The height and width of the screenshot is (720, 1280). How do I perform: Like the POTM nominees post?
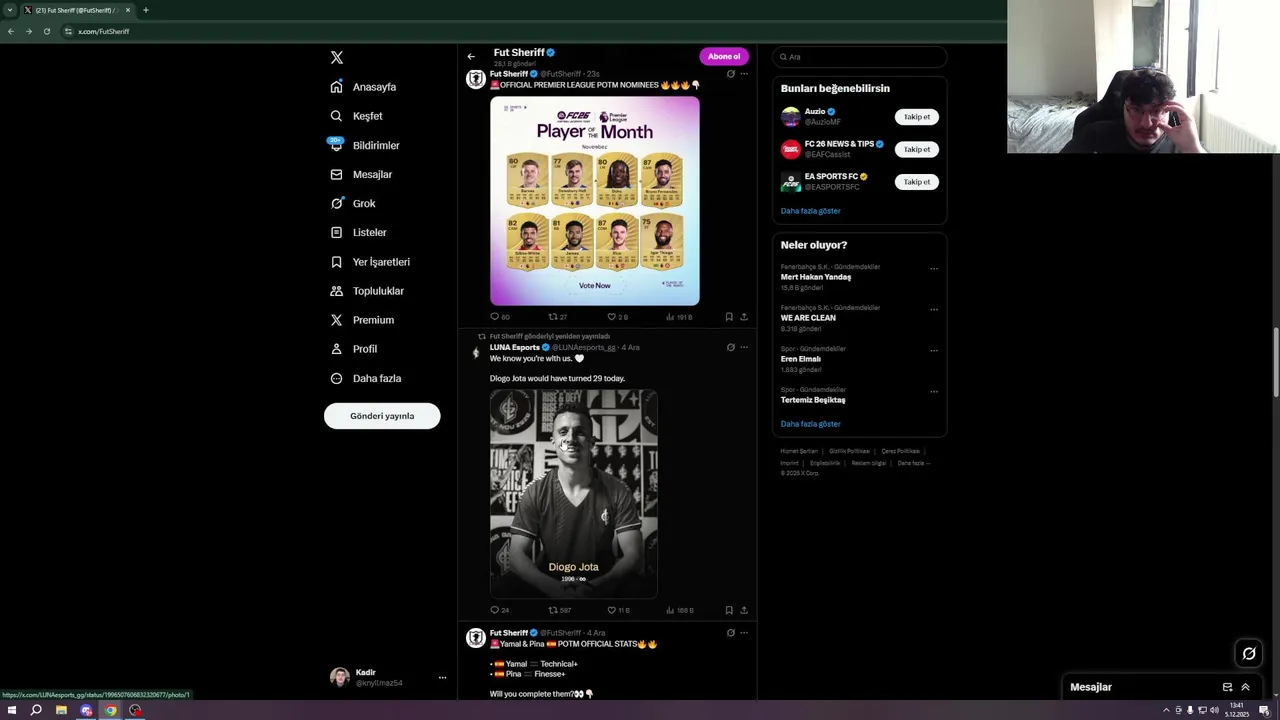[x=617, y=317]
